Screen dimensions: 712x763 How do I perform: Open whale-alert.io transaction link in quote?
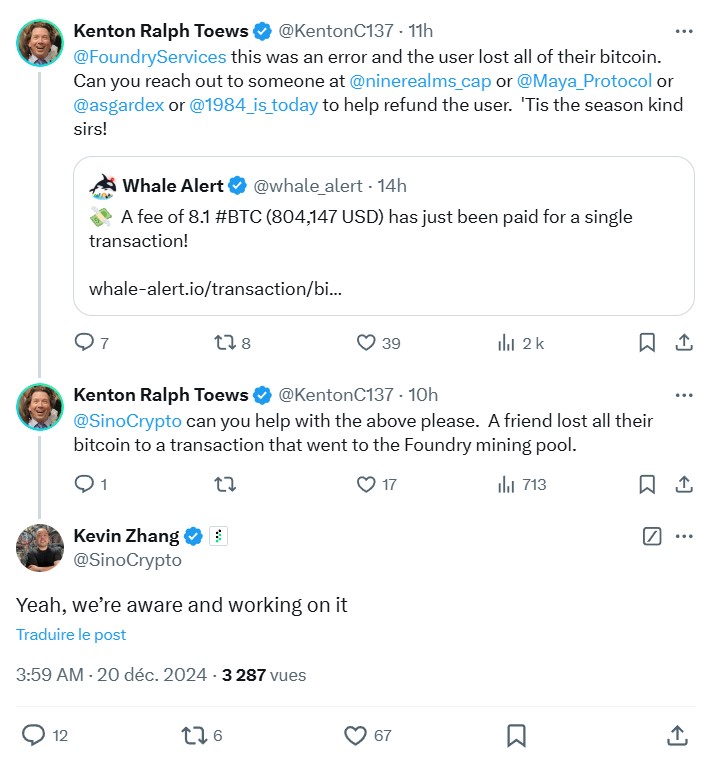pos(215,289)
